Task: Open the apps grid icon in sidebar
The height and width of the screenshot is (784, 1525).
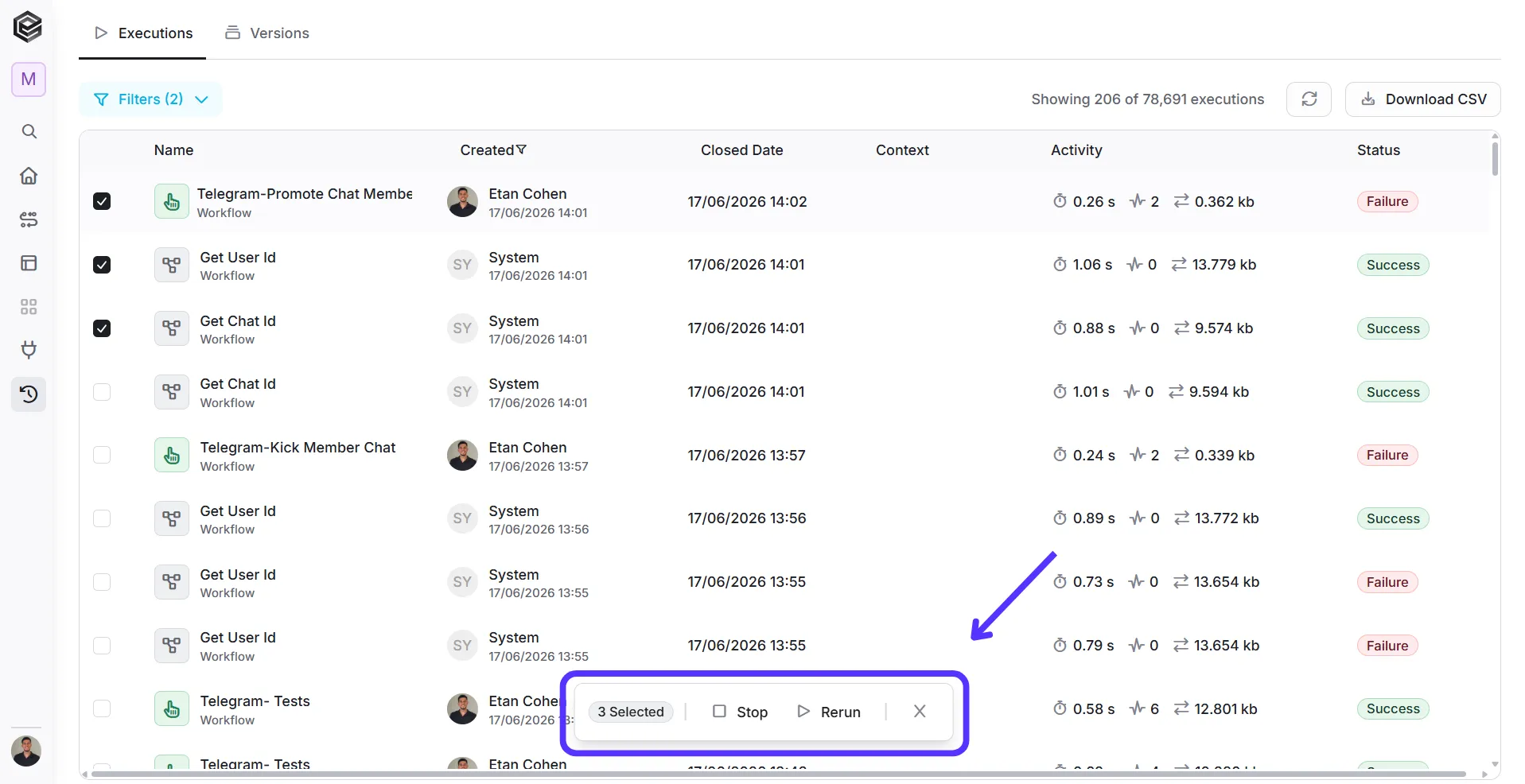Action: point(29,307)
